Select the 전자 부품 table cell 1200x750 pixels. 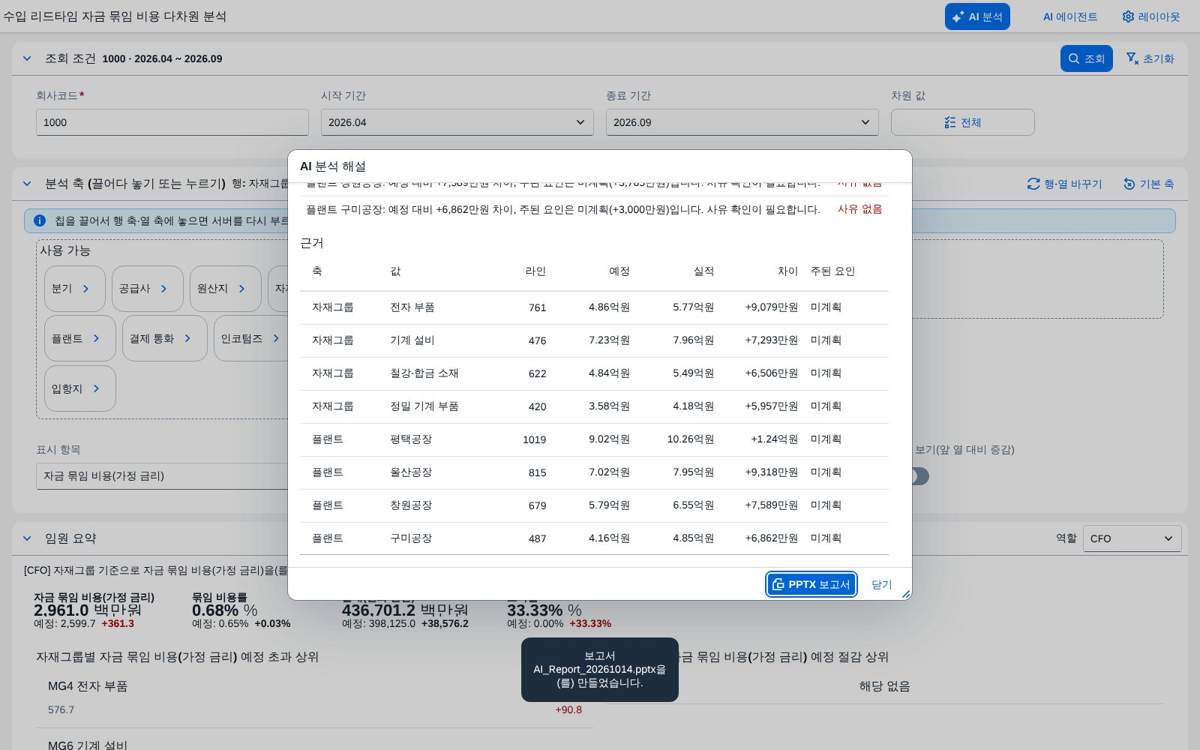click(x=412, y=307)
